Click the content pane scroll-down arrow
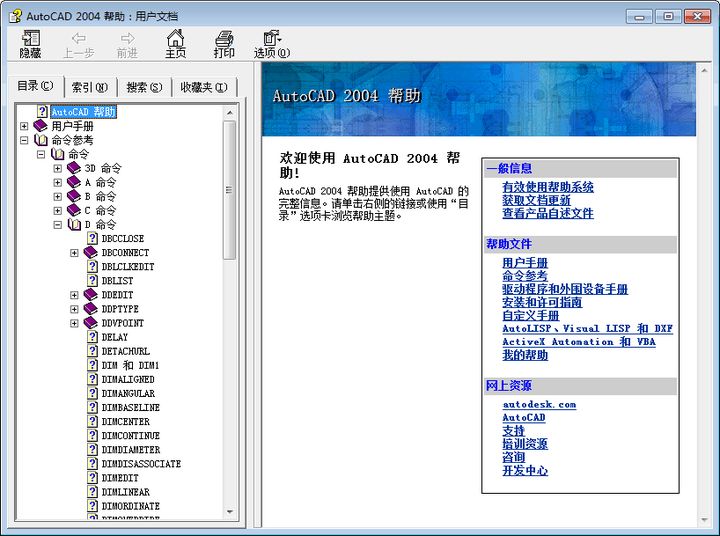The height and width of the screenshot is (536, 720). (x=704, y=520)
